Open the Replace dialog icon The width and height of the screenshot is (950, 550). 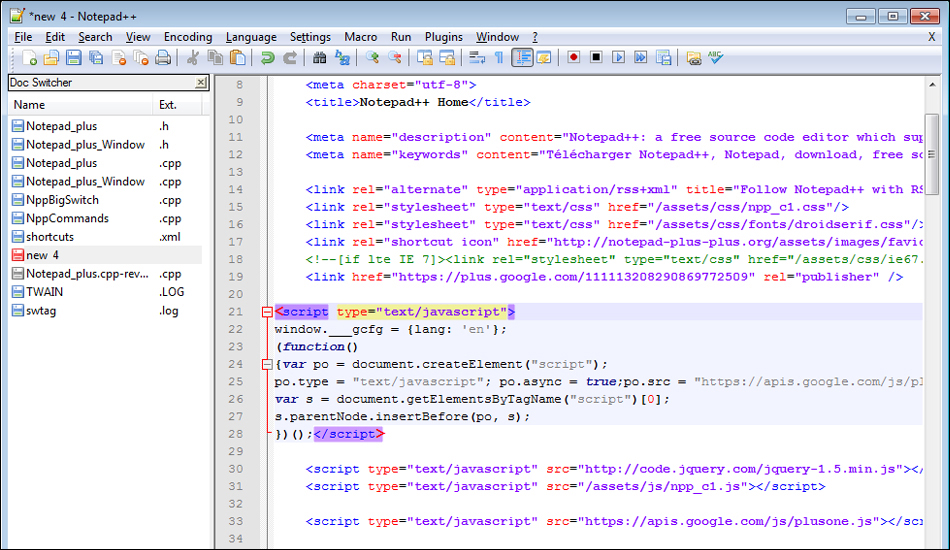tap(342, 58)
